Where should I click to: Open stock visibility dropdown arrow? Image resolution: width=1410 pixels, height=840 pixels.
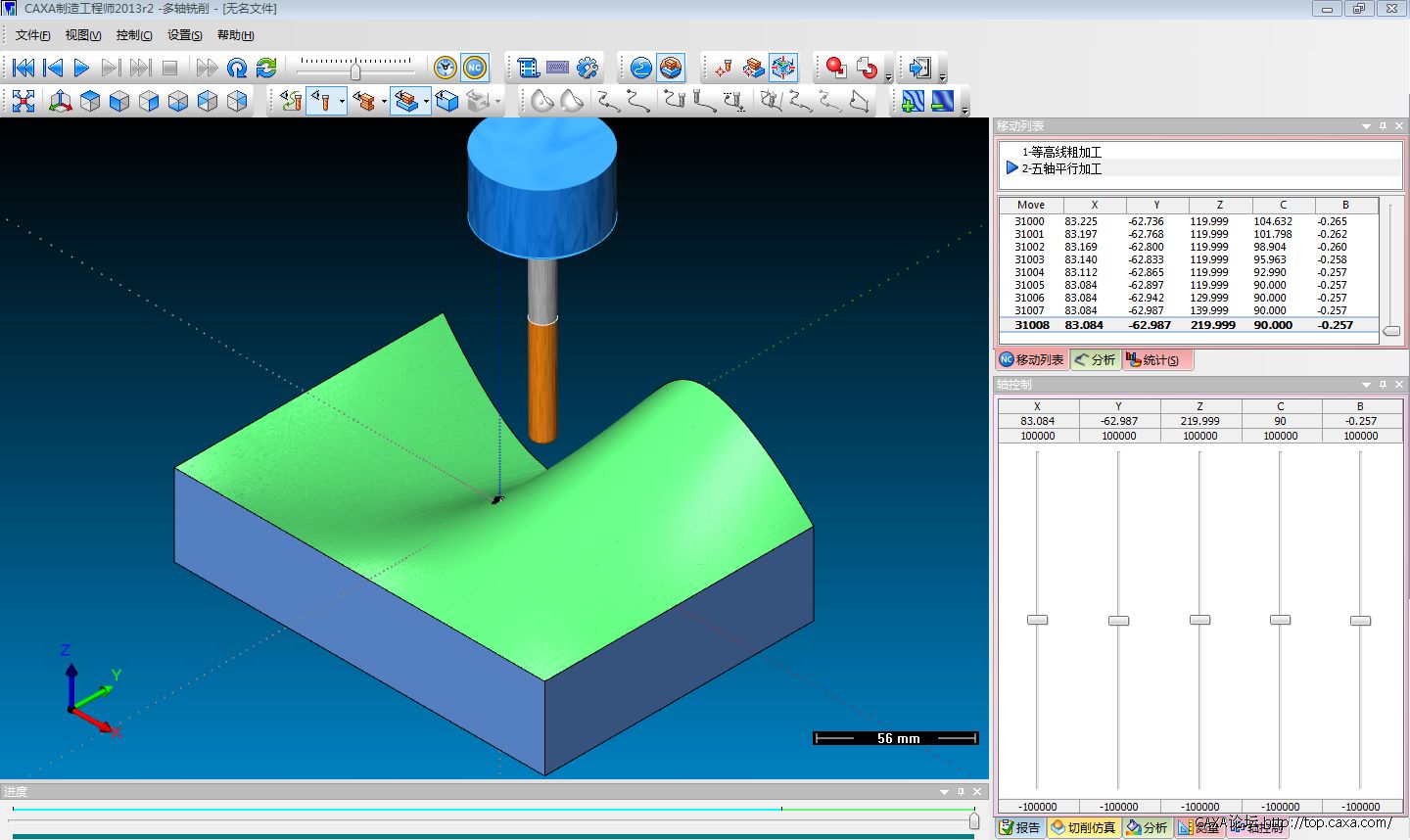[x=426, y=101]
